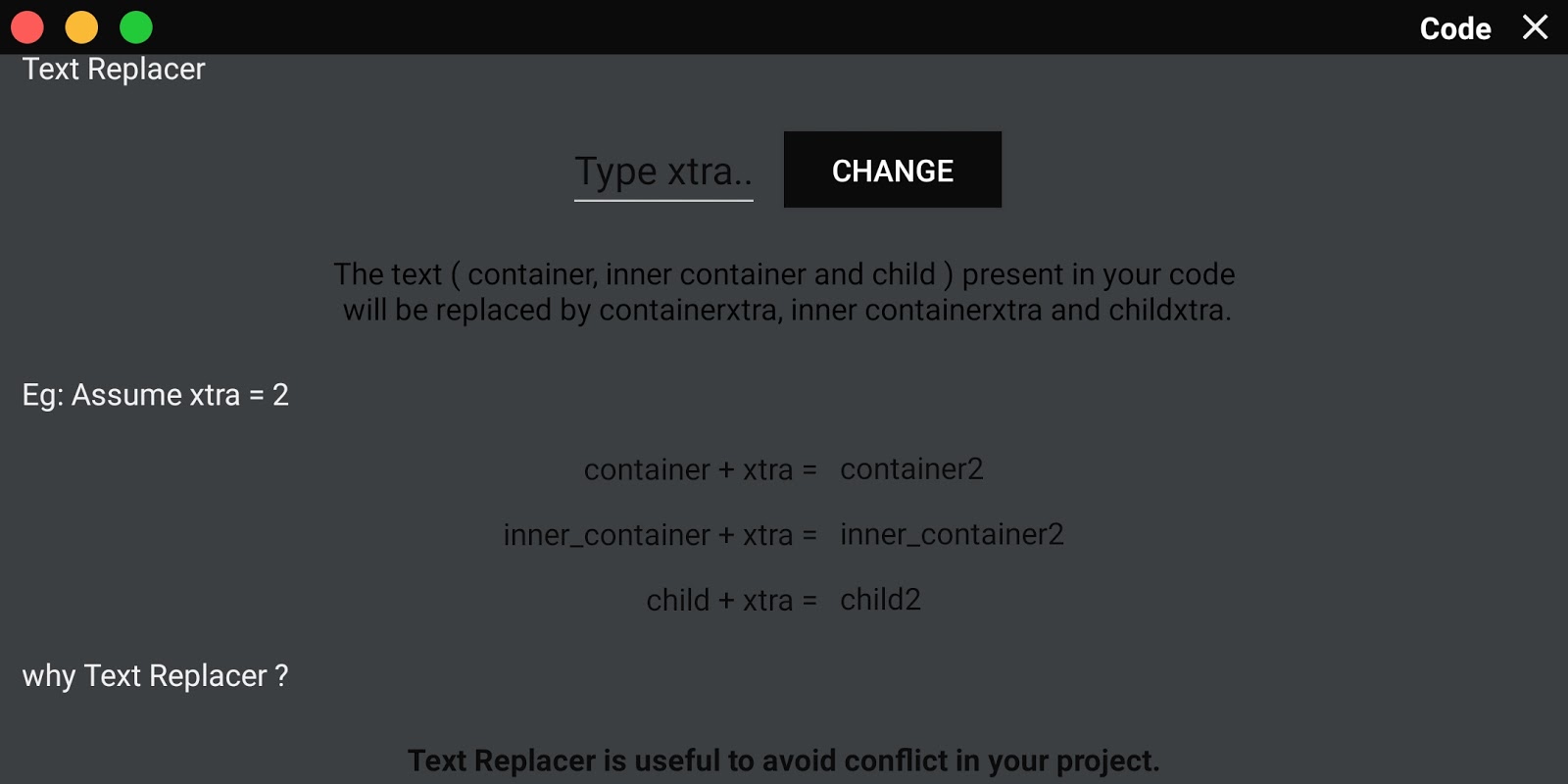Open the Code view in top bar
Viewport: 1568px width, 784px height.
(x=1455, y=28)
